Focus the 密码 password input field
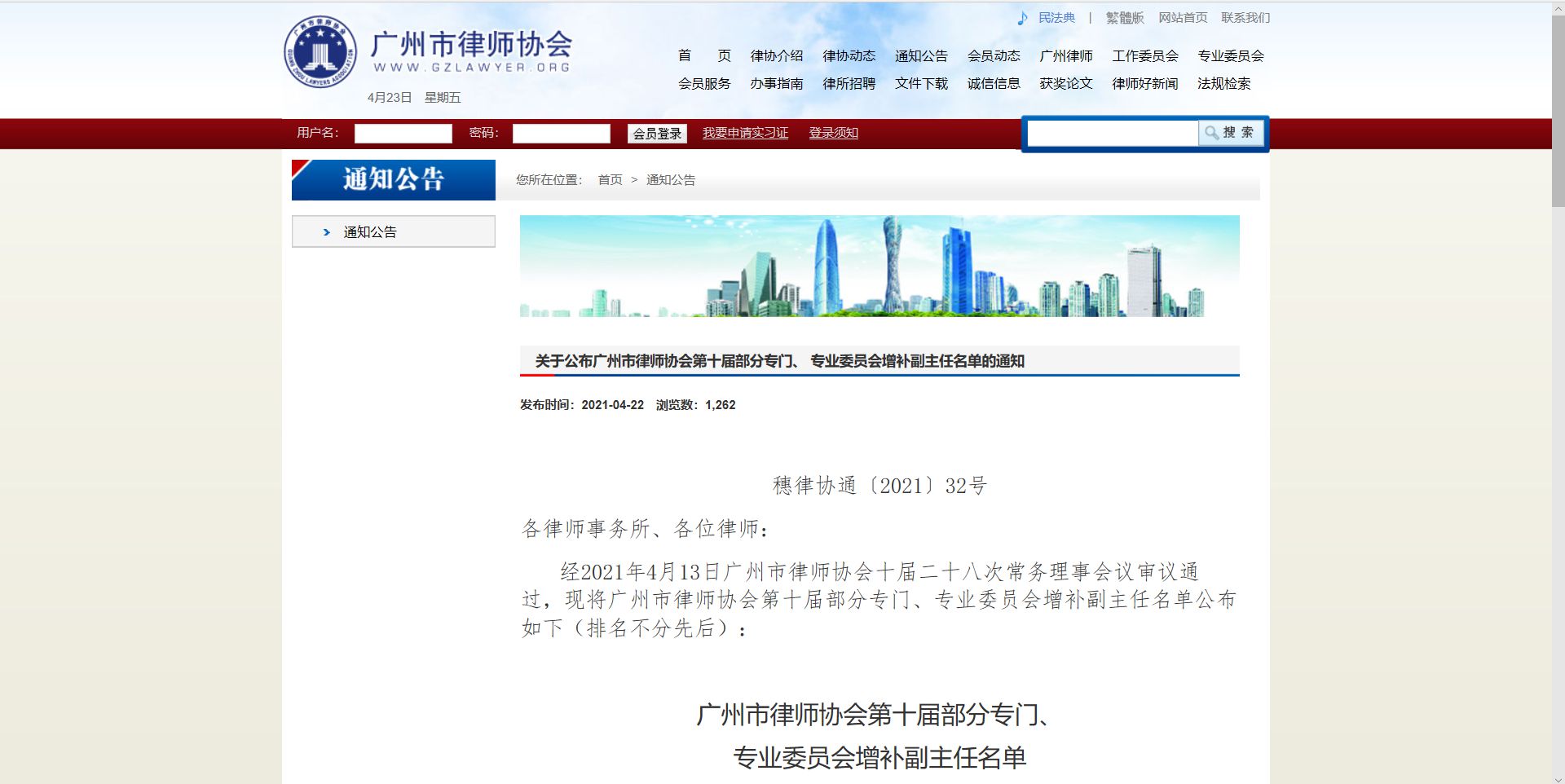Screen dimensions: 1565x784 pyautogui.click(x=562, y=134)
